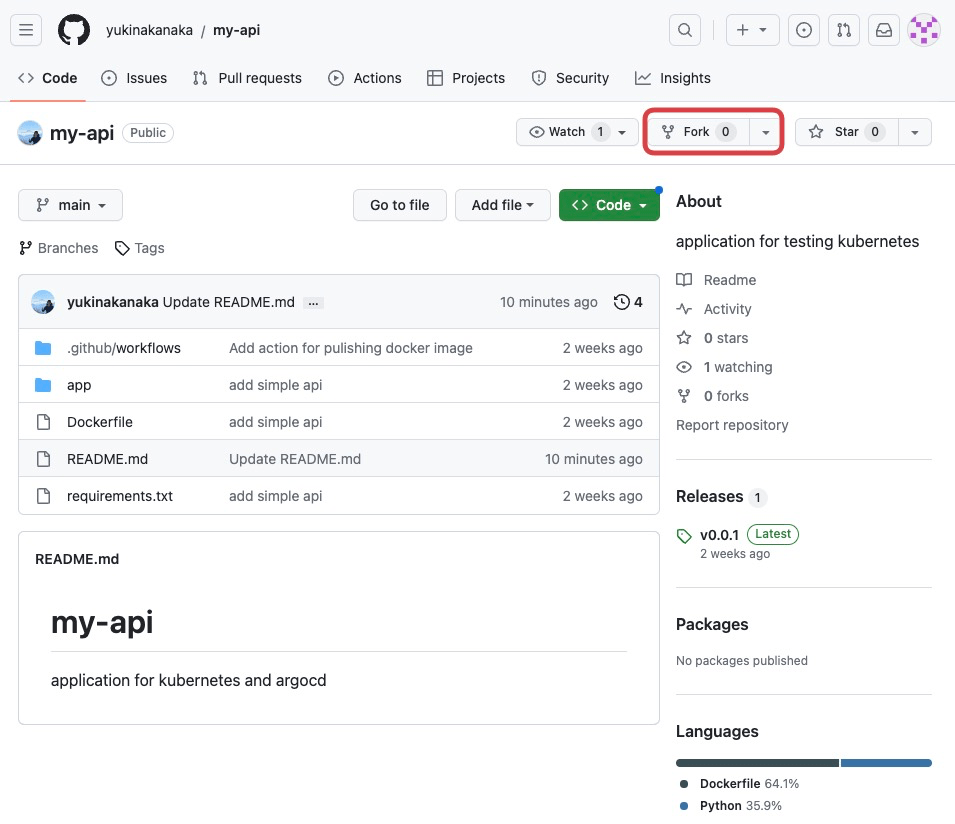Open the issues icon in header
This screenshot has width=955, height=824.
[804, 30]
